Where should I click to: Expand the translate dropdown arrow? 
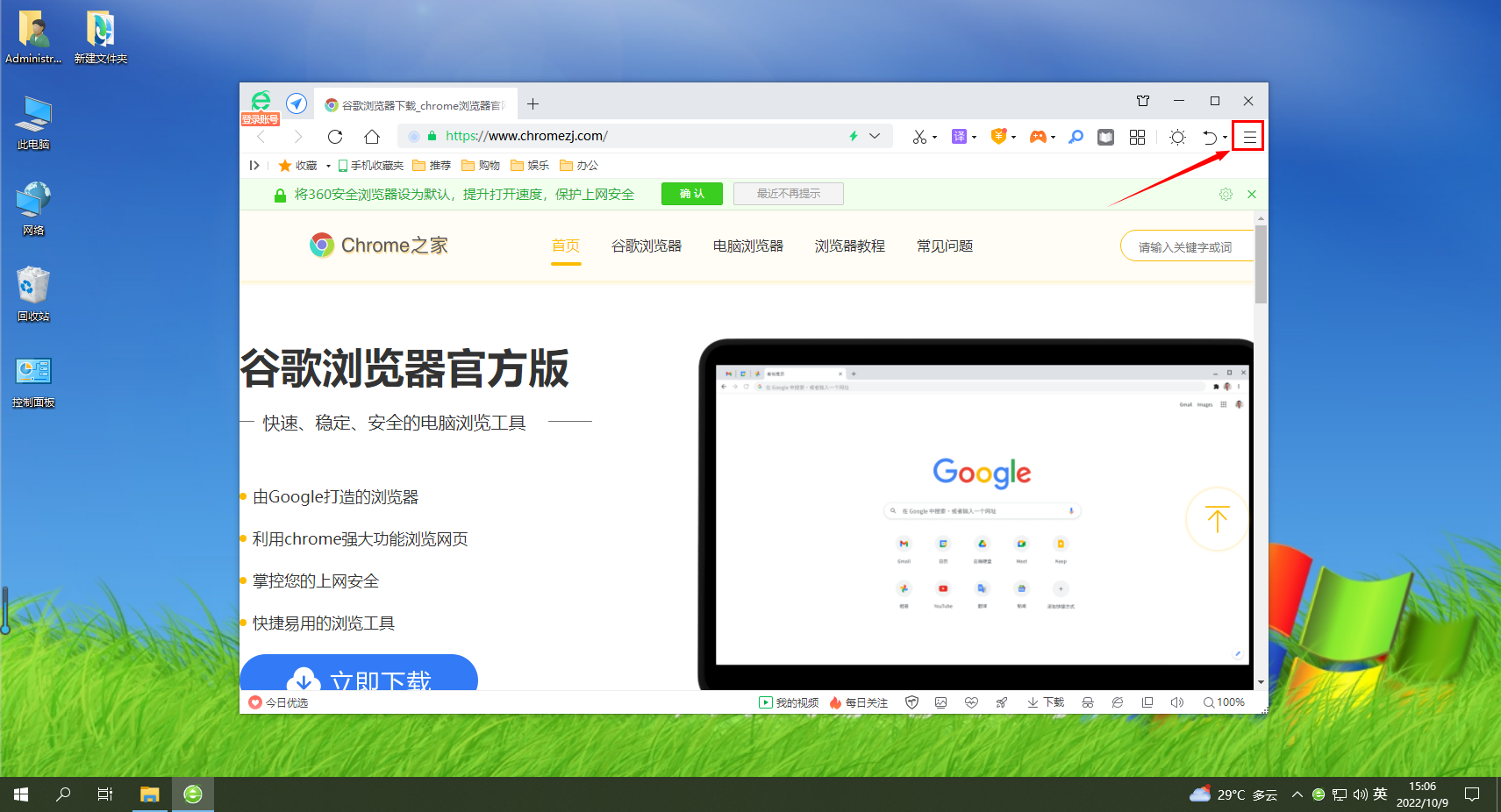click(x=974, y=138)
